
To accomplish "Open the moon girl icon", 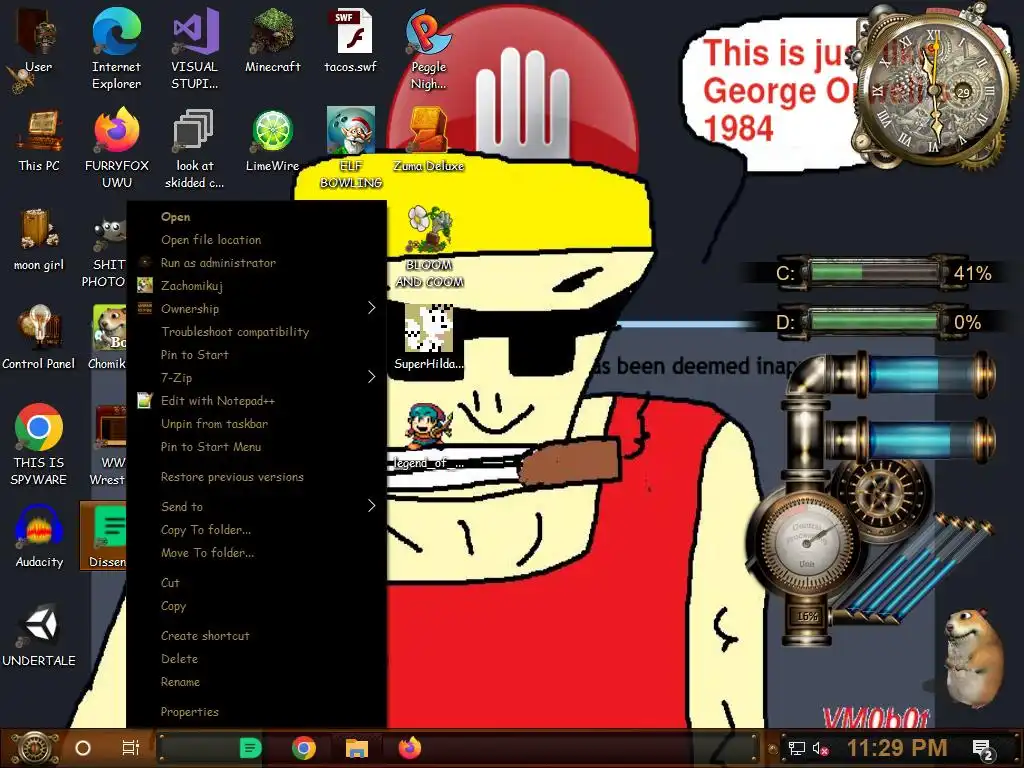I will (x=39, y=238).
